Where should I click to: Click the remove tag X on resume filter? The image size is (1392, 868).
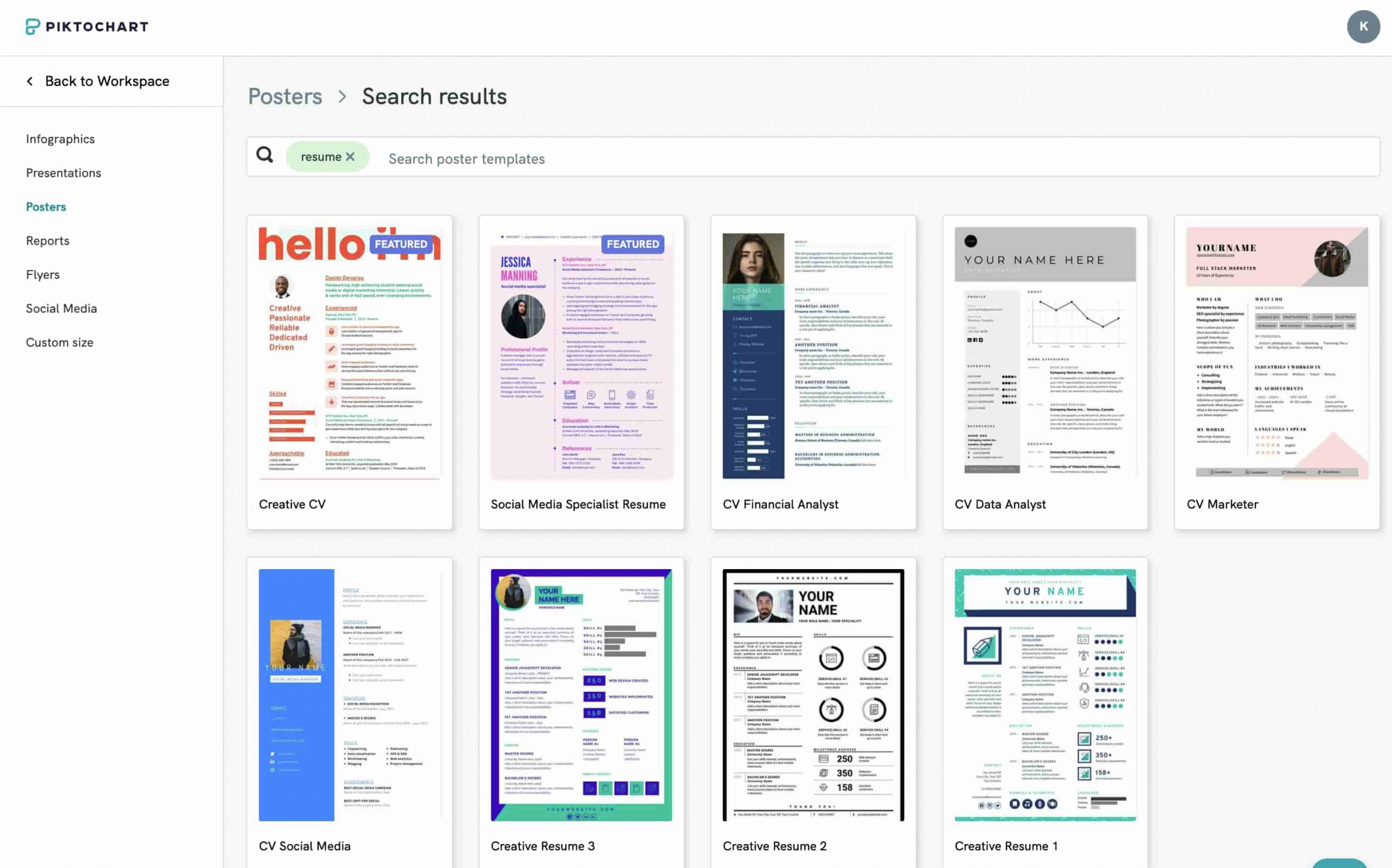[x=350, y=156]
